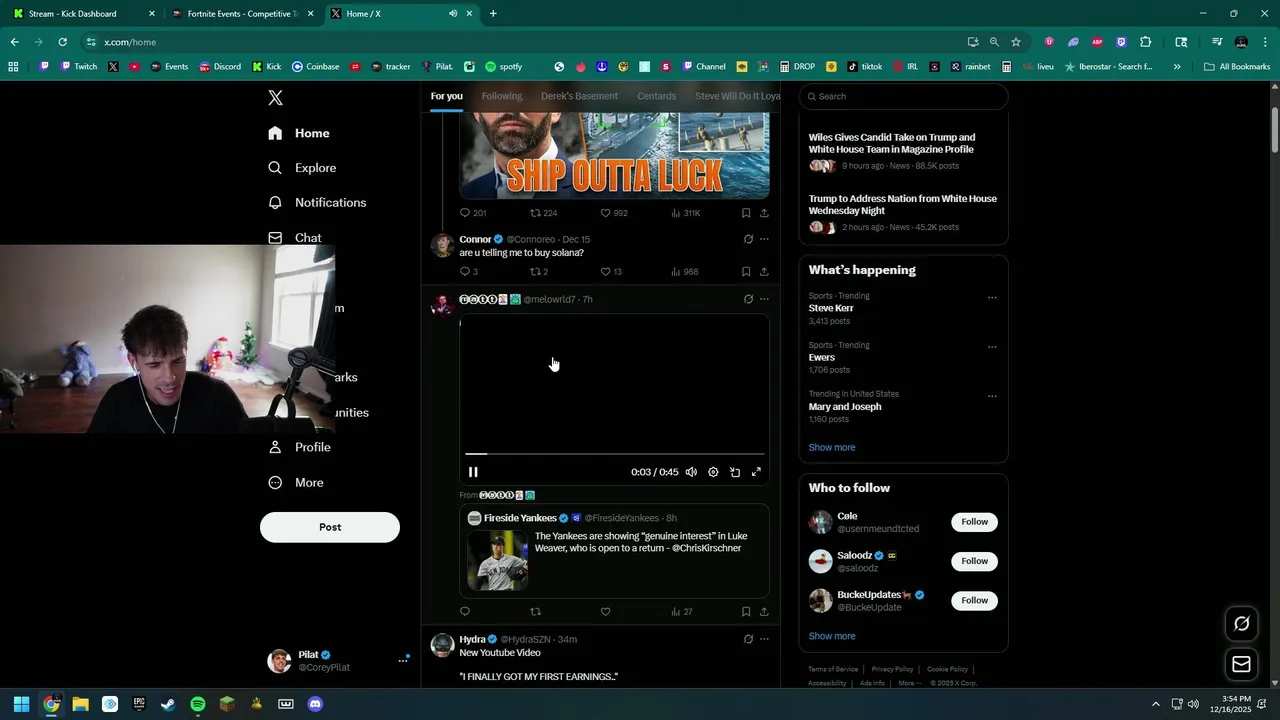1280x720 pixels.
Task: Click the Post button
Action: (x=330, y=527)
